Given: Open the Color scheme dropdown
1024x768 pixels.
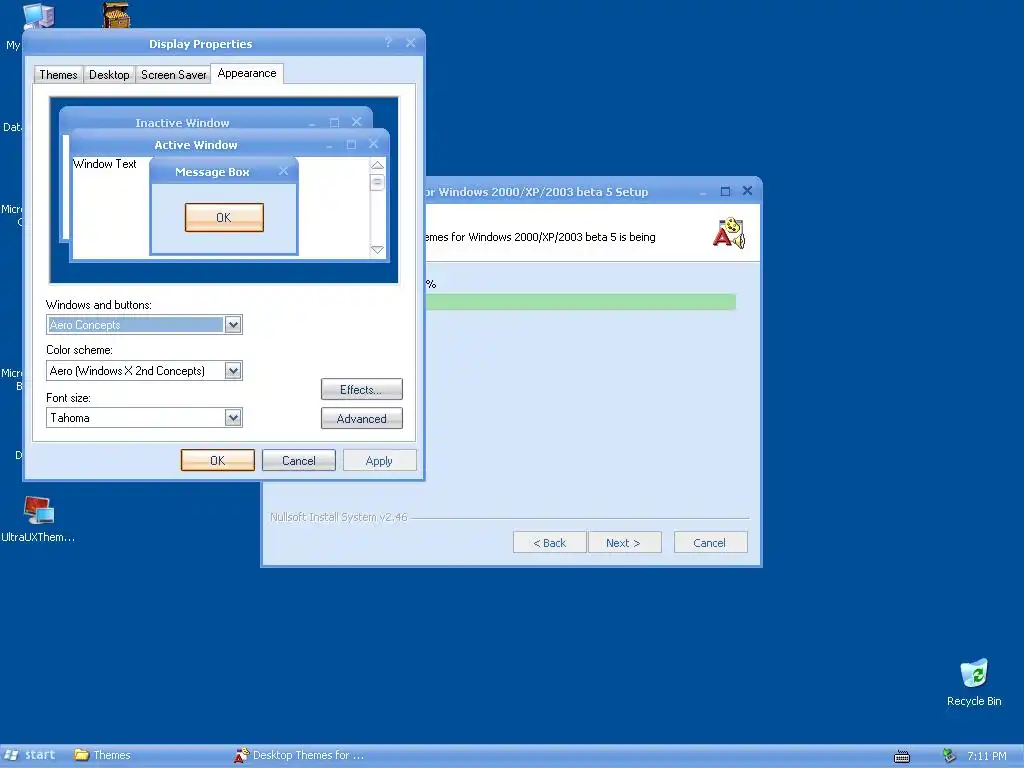Looking at the screenshot, I should (233, 371).
